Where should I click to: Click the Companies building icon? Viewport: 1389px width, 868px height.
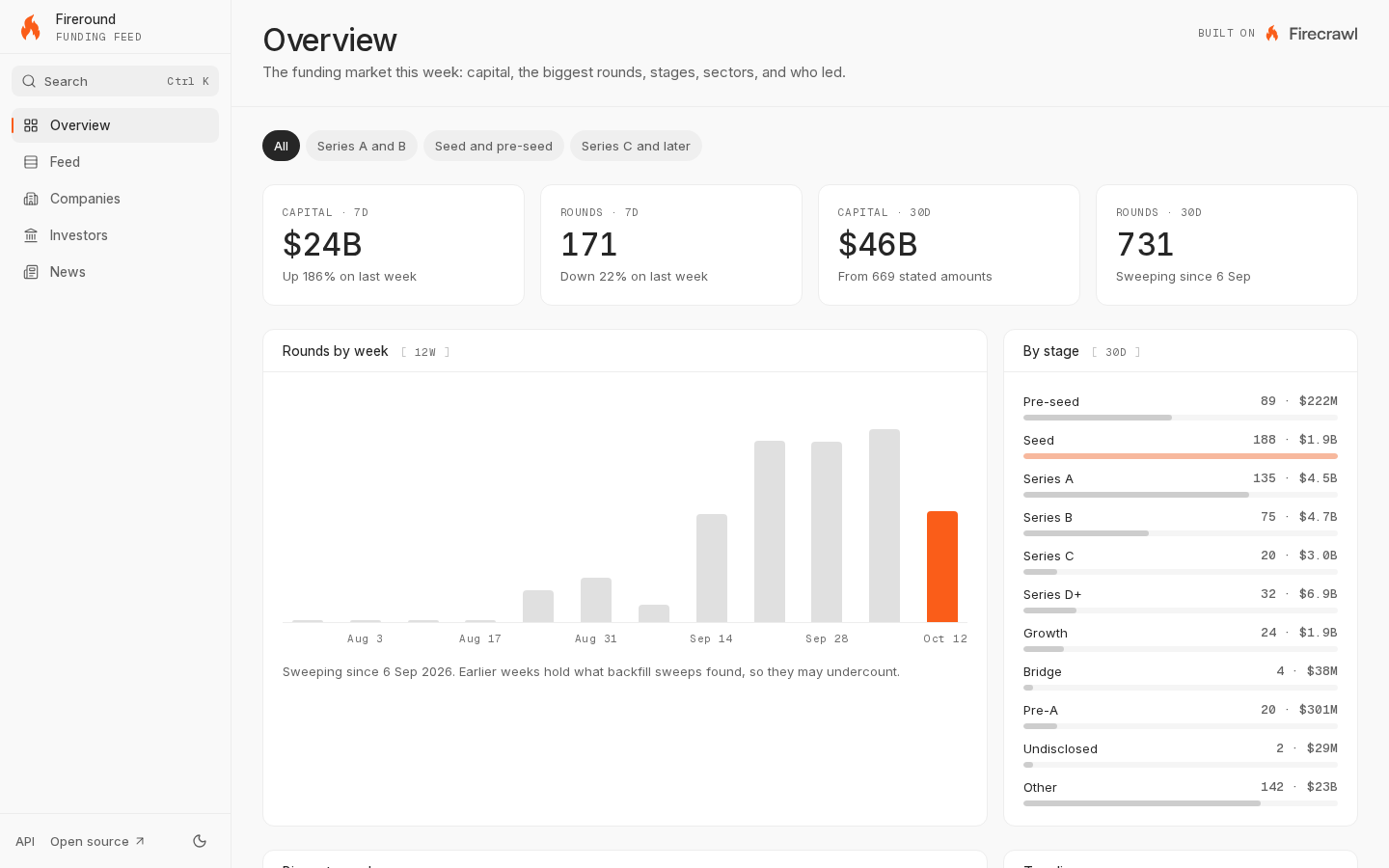point(31,199)
